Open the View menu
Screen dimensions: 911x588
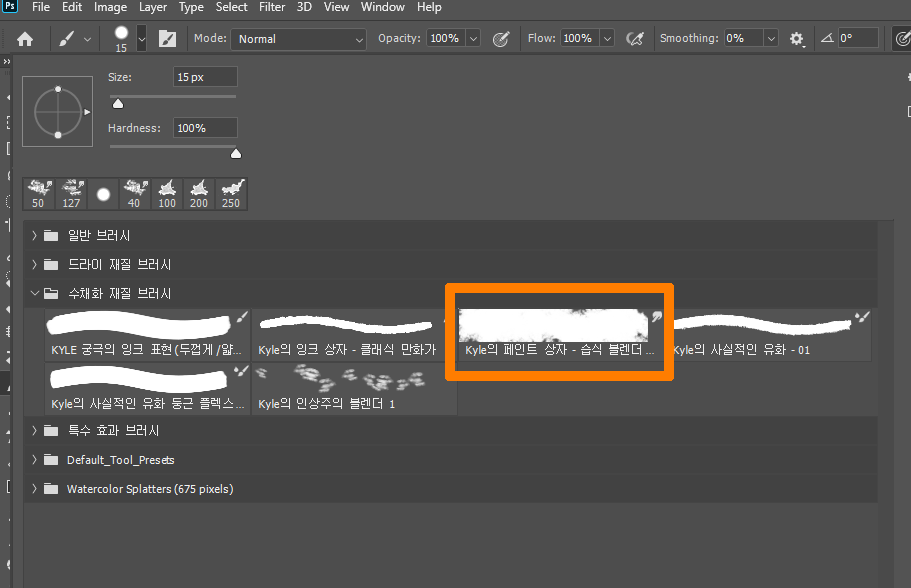tap(336, 7)
